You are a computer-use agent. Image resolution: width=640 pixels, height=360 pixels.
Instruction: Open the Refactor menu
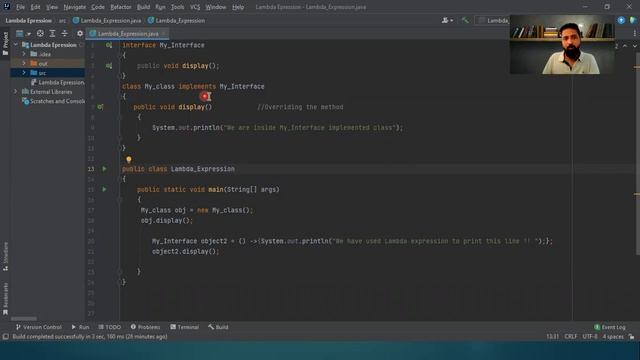pyautogui.click(x=121, y=7)
